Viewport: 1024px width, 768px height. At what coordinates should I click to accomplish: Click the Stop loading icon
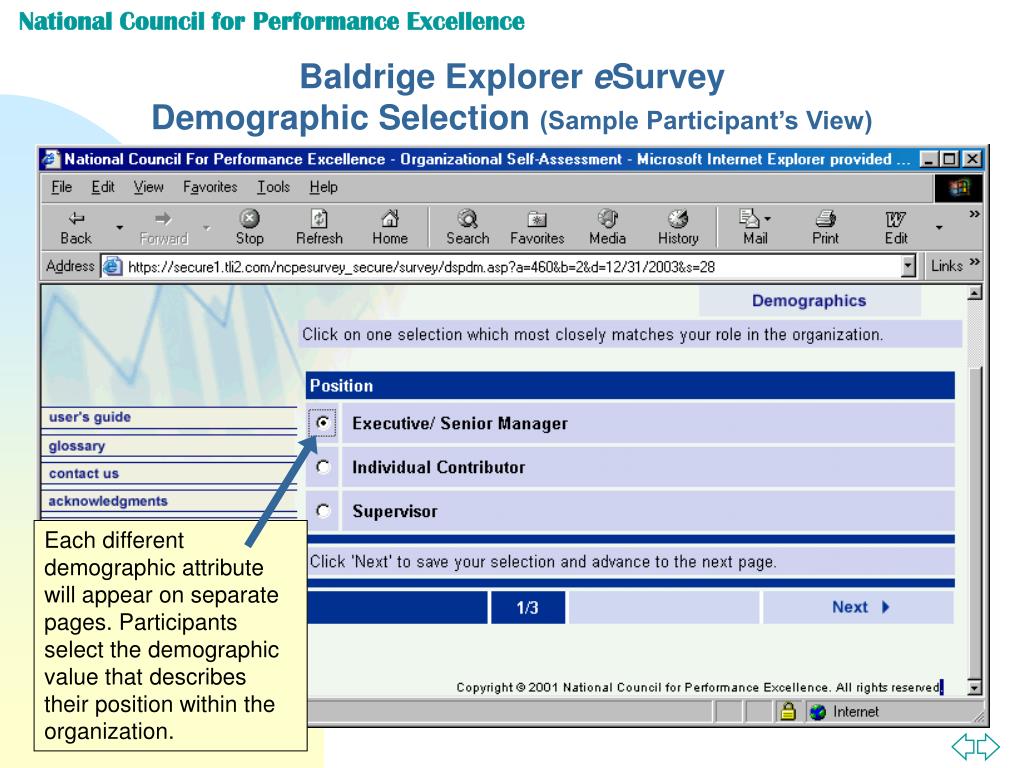249,218
